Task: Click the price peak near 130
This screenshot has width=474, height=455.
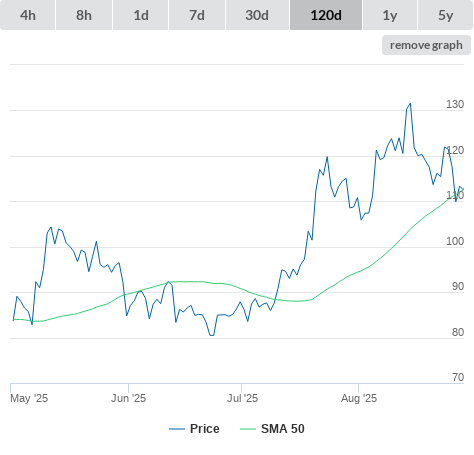Action: (x=410, y=104)
